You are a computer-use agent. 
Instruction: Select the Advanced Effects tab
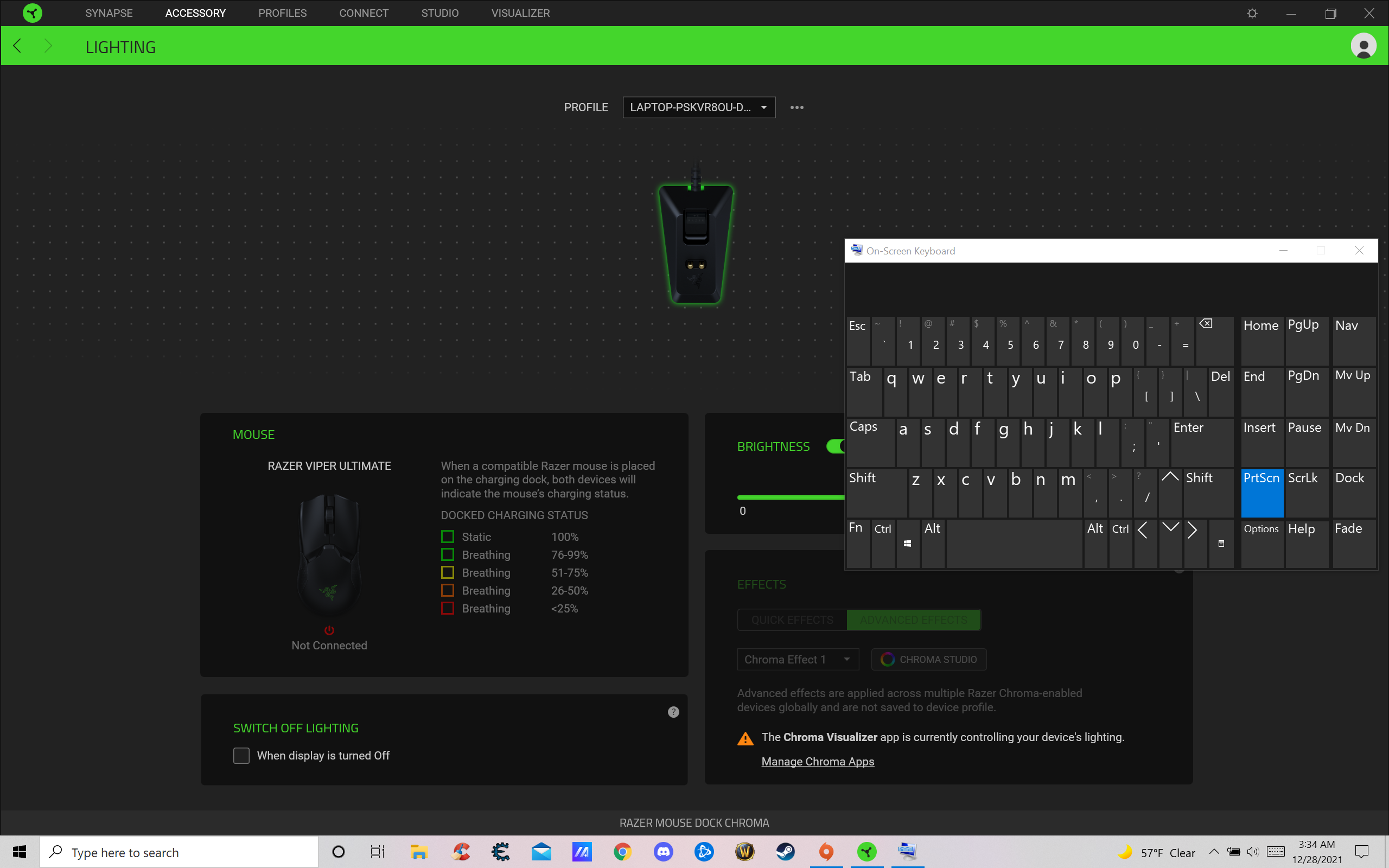click(913, 620)
